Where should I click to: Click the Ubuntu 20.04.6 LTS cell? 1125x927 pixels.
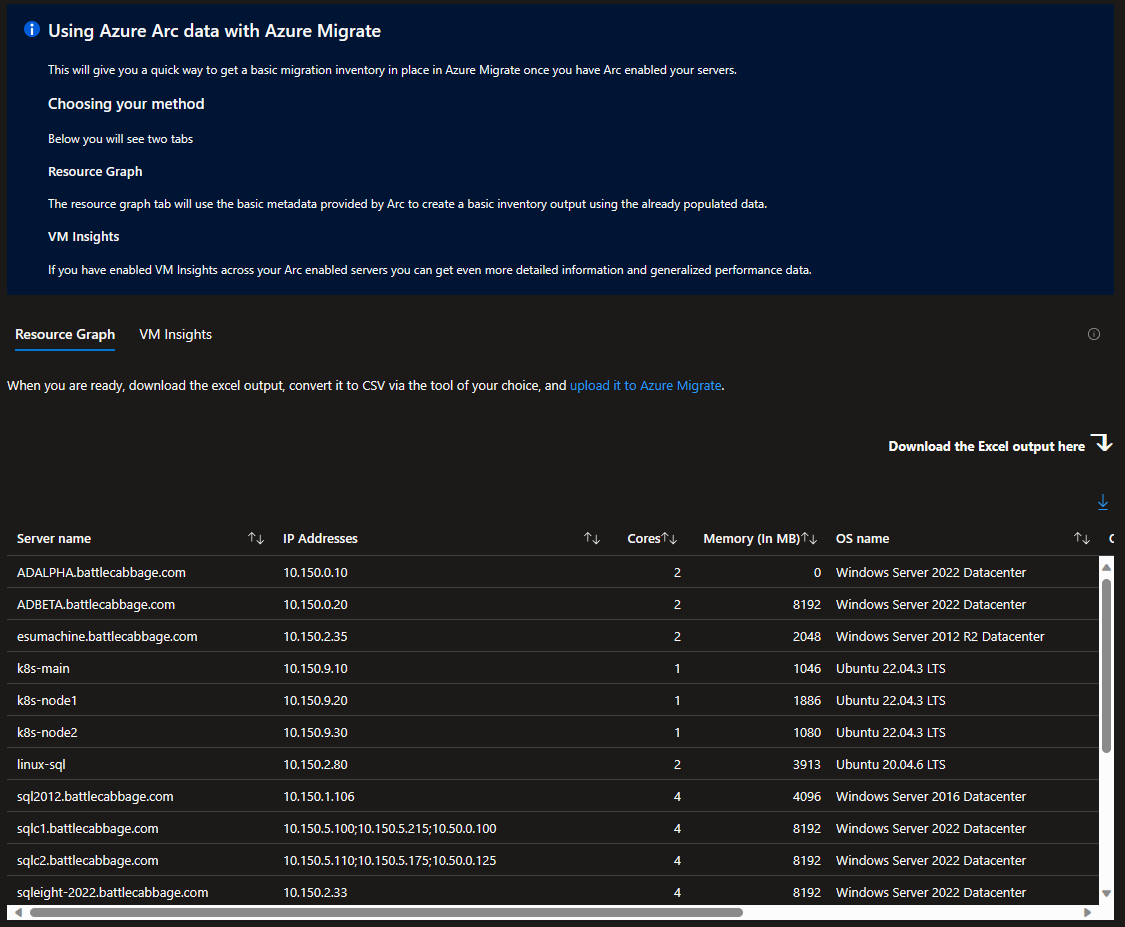tap(890, 764)
